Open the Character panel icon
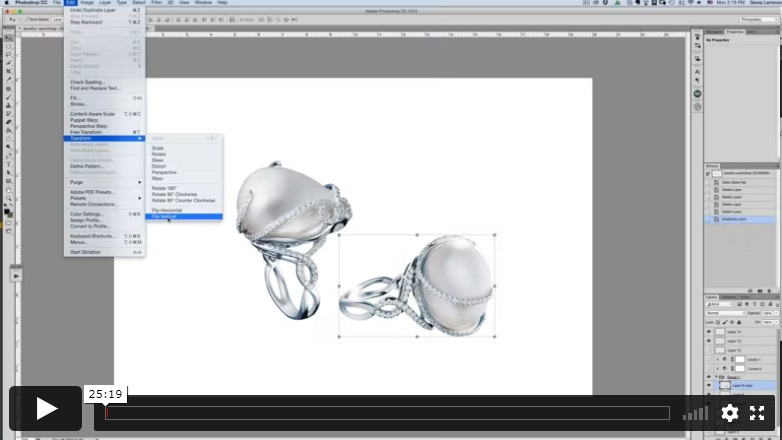782x440 pixels. pyautogui.click(x=697, y=72)
